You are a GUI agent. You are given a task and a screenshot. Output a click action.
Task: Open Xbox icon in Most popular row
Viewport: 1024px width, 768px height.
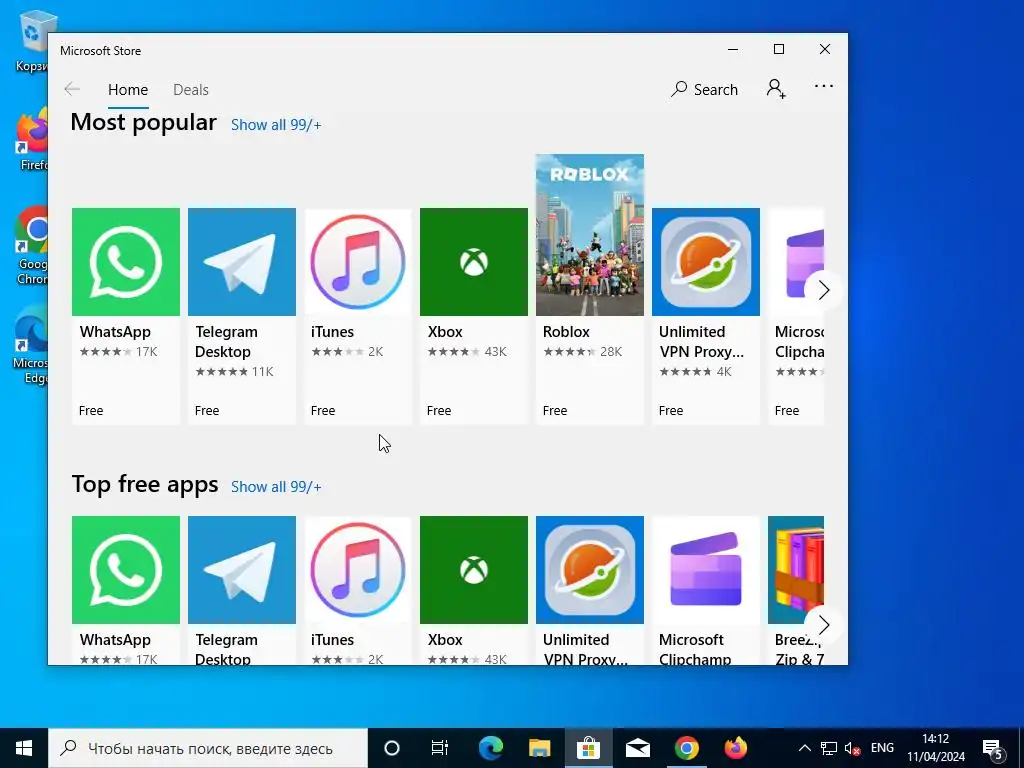(473, 262)
